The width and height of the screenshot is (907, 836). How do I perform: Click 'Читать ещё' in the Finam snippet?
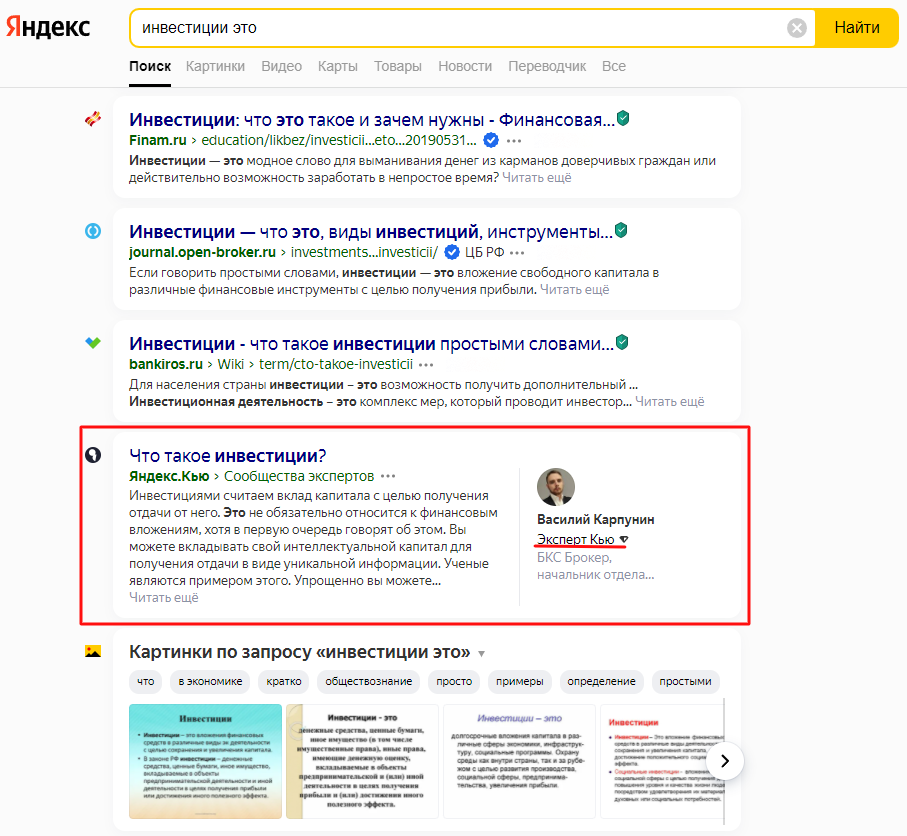click(537, 178)
